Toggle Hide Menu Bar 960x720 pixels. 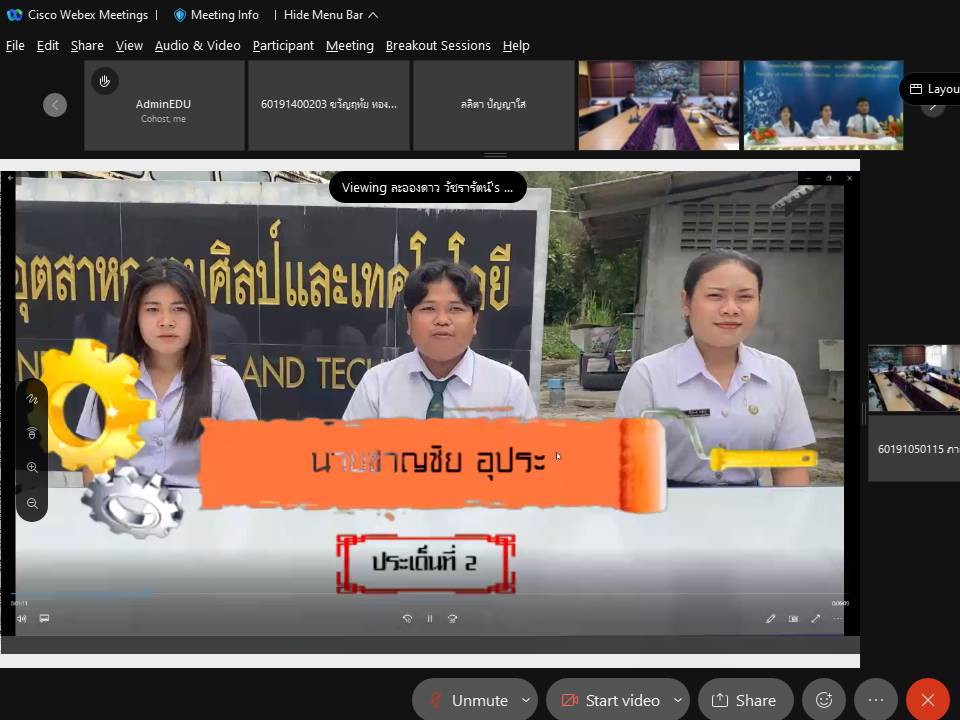tap(330, 15)
